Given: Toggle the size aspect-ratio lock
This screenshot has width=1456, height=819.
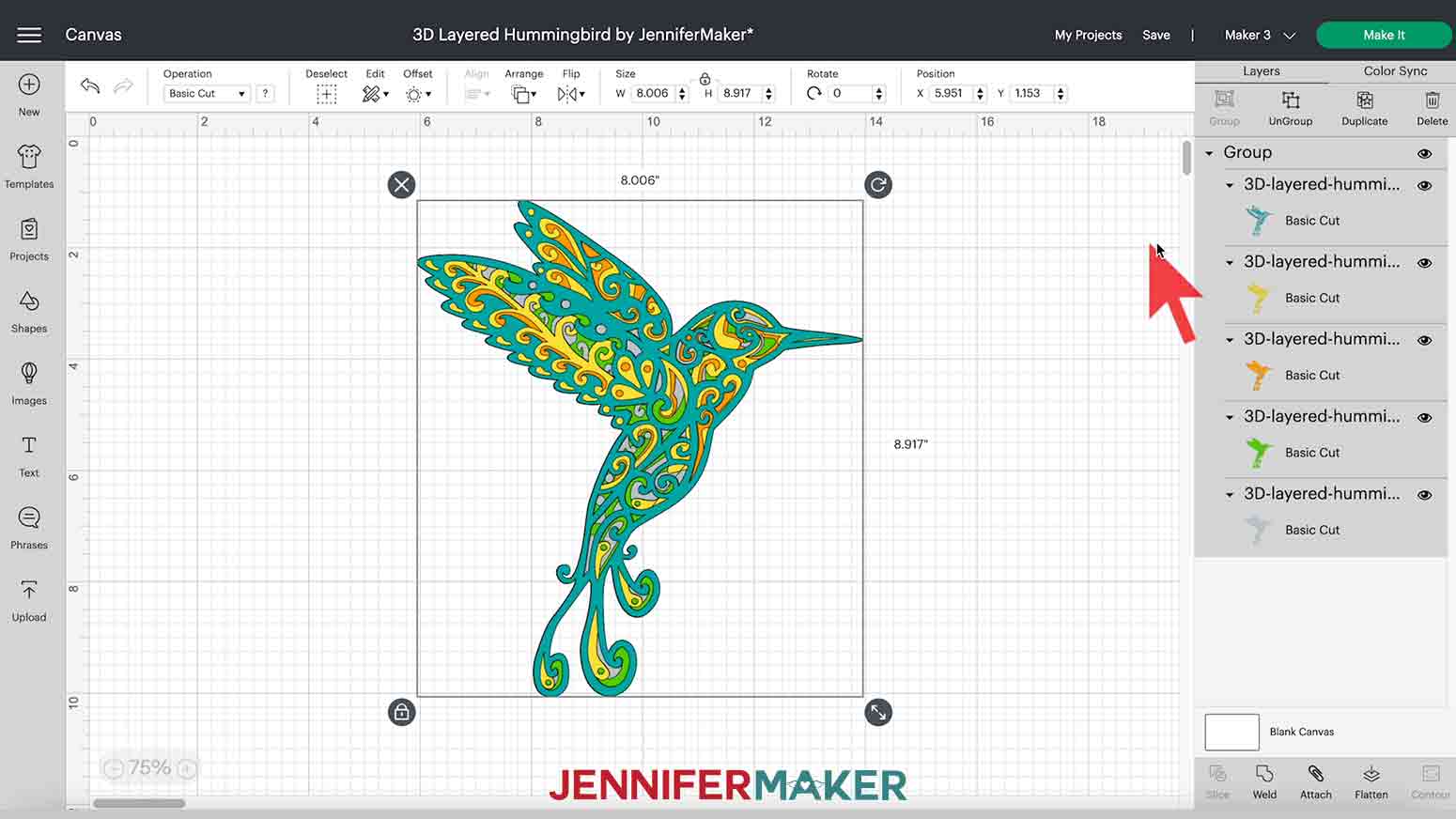Looking at the screenshot, I should pos(705,79).
